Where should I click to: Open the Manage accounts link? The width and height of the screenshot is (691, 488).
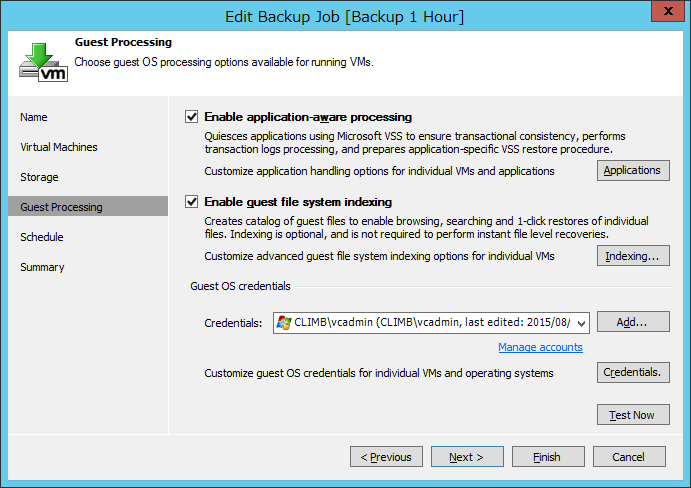click(x=540, y=347)
